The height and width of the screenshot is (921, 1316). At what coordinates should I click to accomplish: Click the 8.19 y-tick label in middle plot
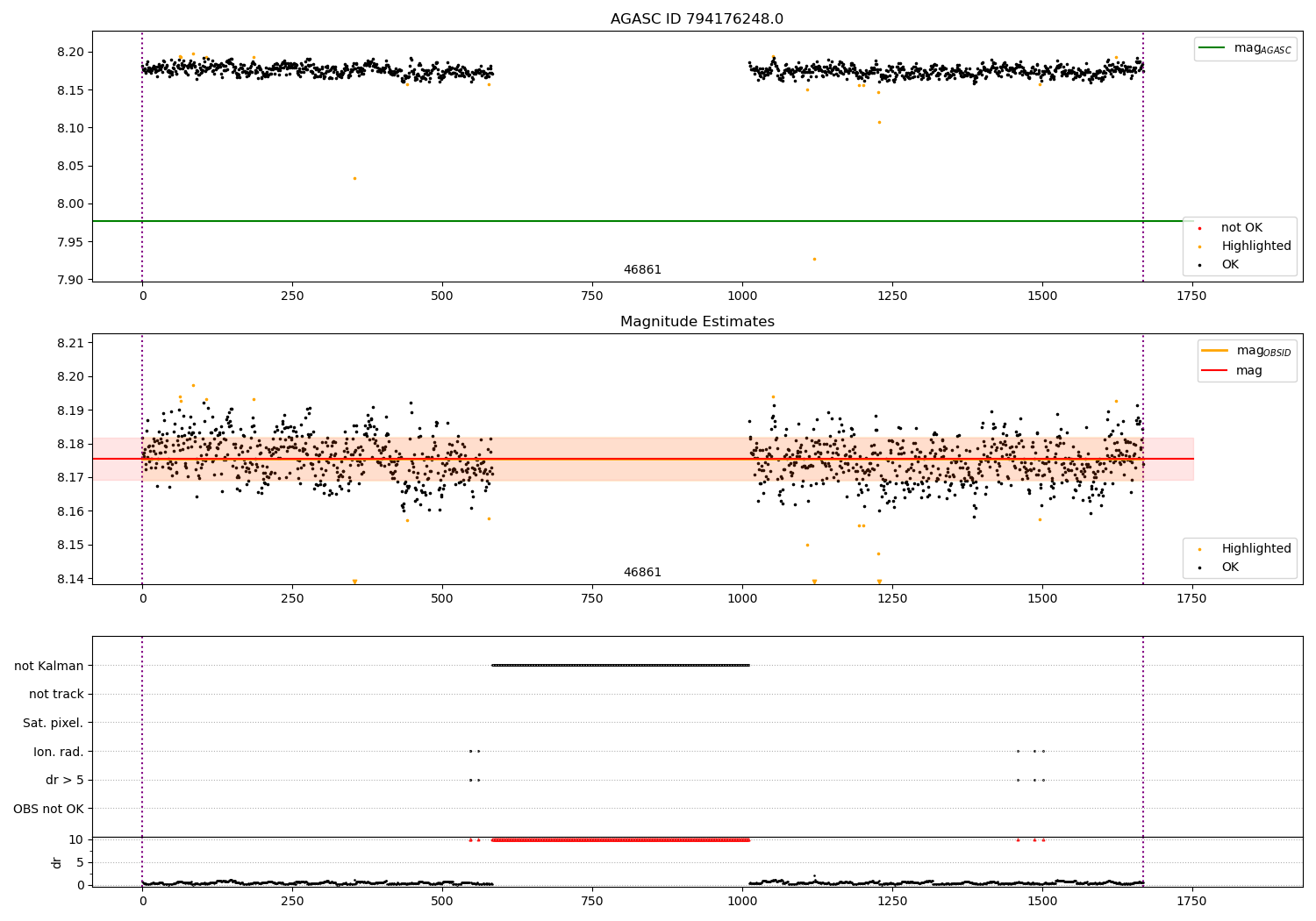[70, 411]
